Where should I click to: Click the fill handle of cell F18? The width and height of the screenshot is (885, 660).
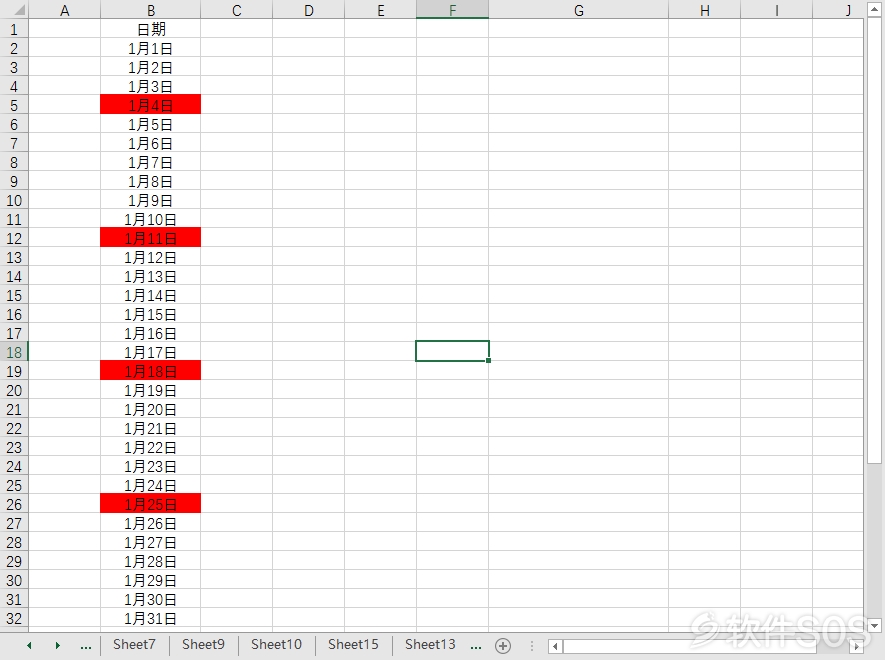pos(488,360)
